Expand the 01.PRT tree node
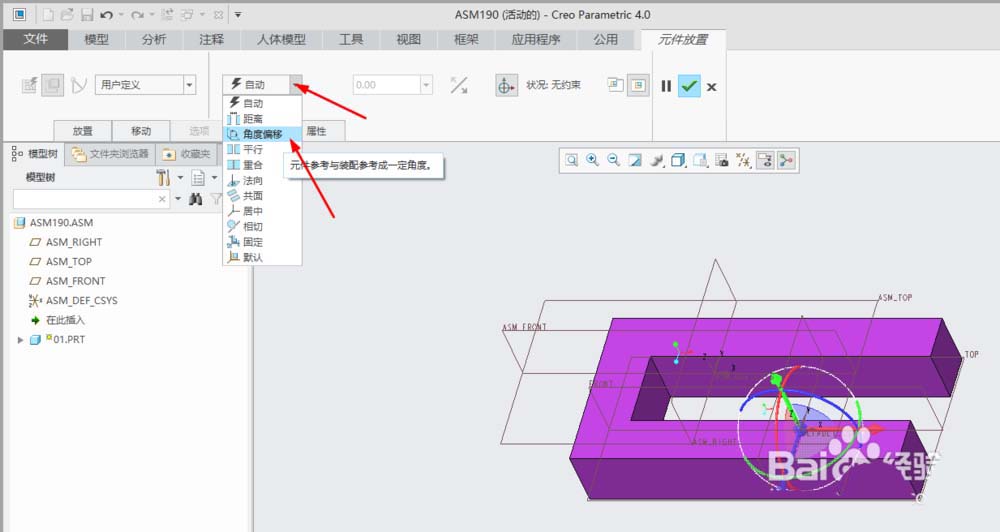Viewport: 1000px width, 532px height. [20, 340]
